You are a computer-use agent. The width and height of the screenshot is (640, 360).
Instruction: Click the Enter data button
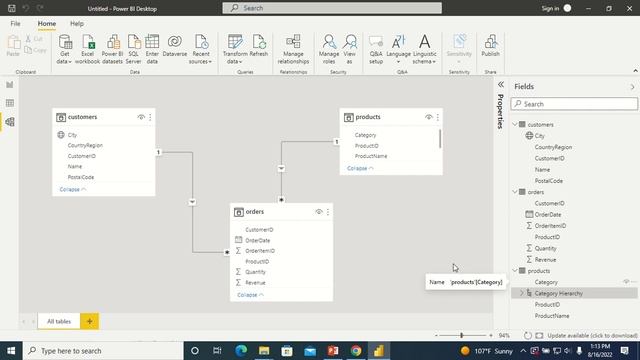click(152, 49)
